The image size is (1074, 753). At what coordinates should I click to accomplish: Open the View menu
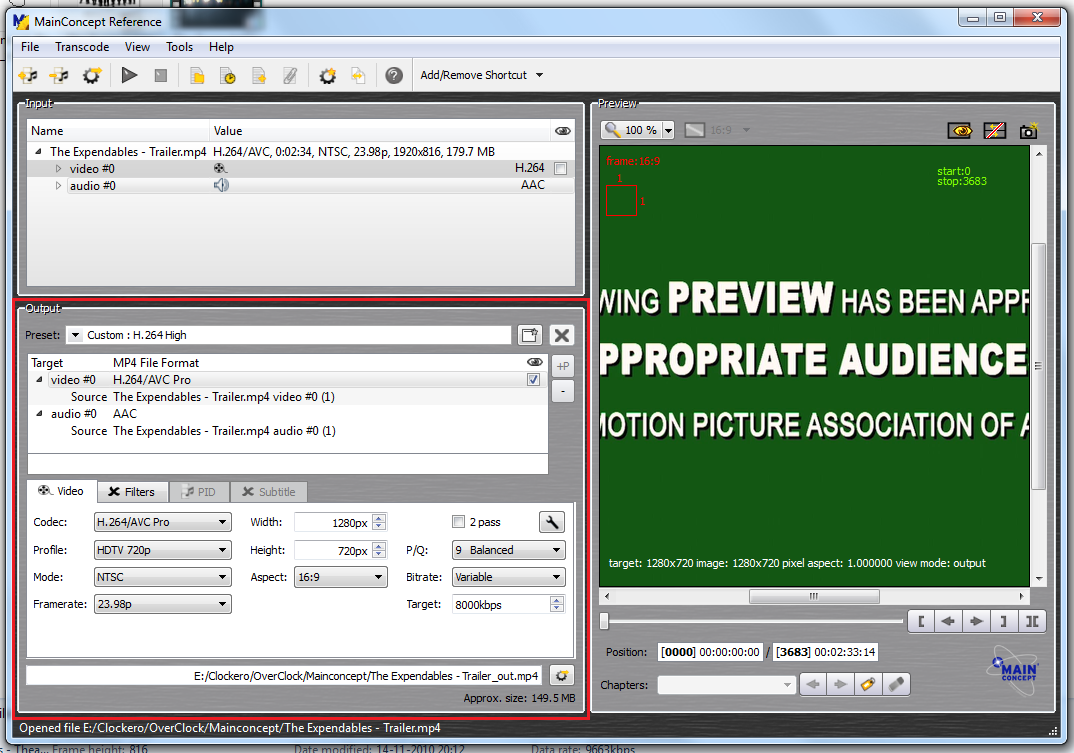pos(137,47)
